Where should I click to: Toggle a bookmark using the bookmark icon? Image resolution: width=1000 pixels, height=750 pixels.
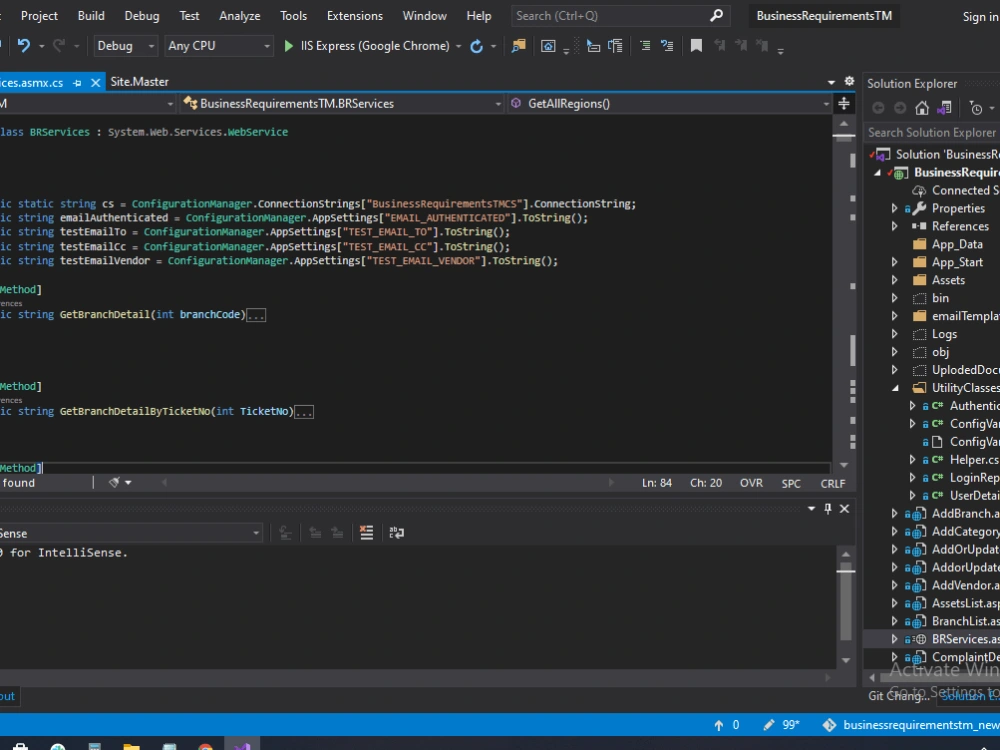click(696, 46)
